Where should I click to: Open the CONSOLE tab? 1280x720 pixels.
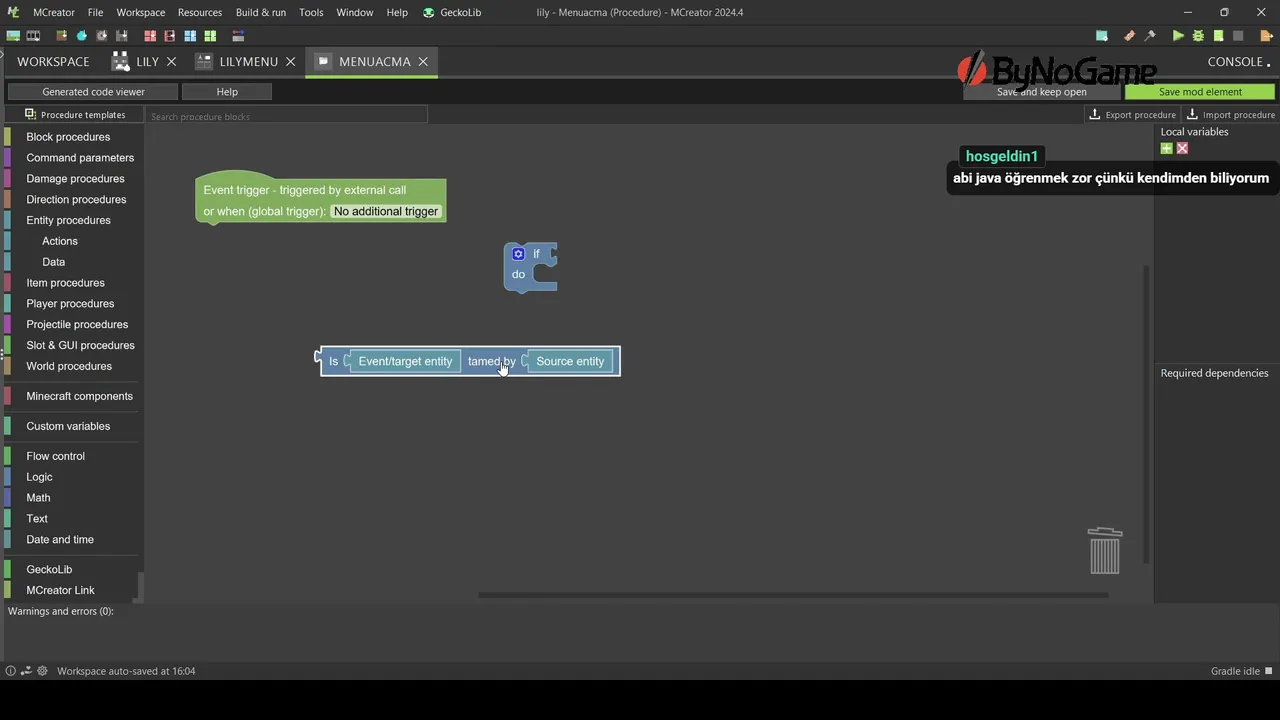pyautogui.click(x=1235, y=61)
